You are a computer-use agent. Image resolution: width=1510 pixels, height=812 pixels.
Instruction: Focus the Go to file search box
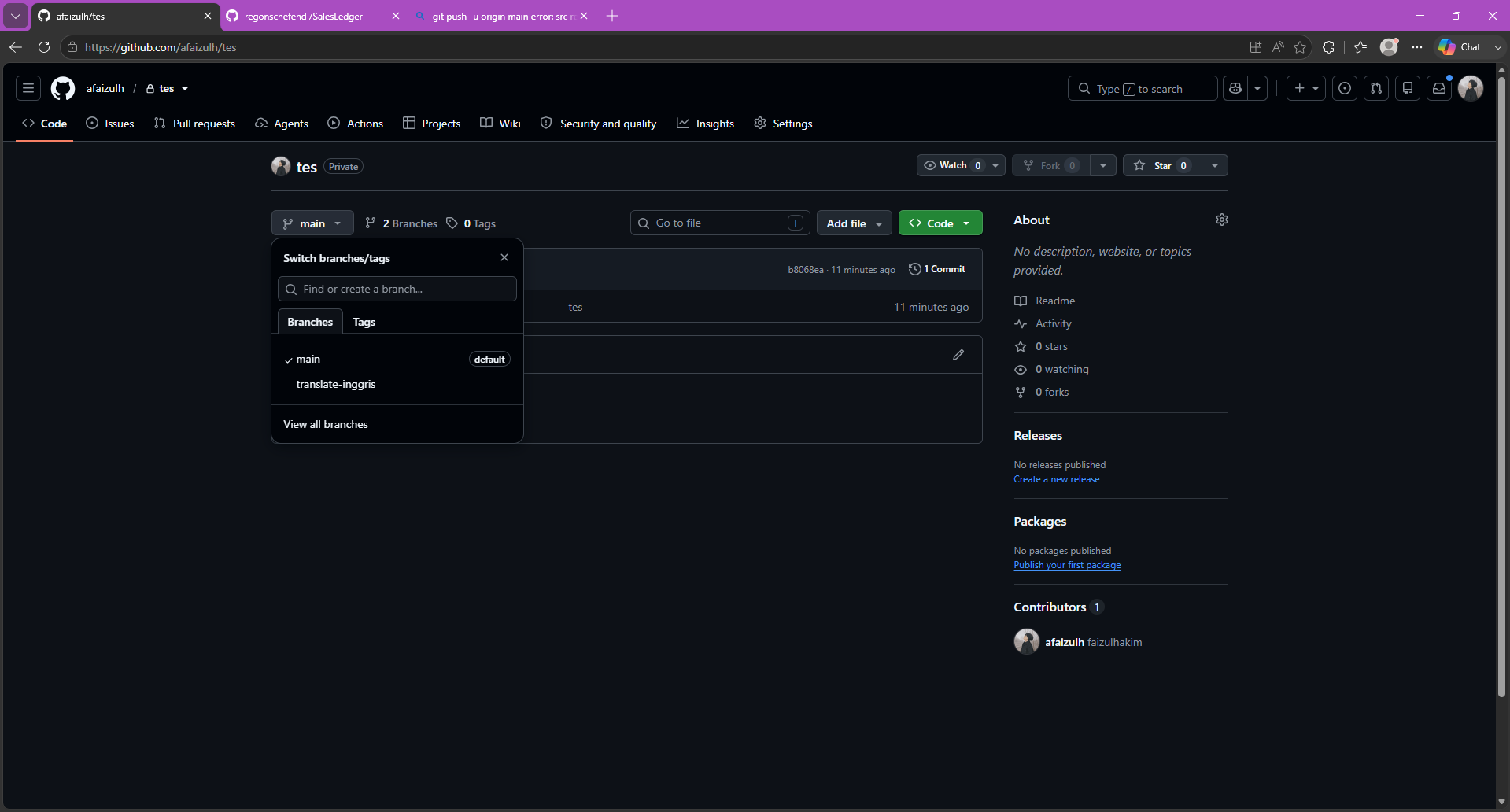click(x=720, y=223)
